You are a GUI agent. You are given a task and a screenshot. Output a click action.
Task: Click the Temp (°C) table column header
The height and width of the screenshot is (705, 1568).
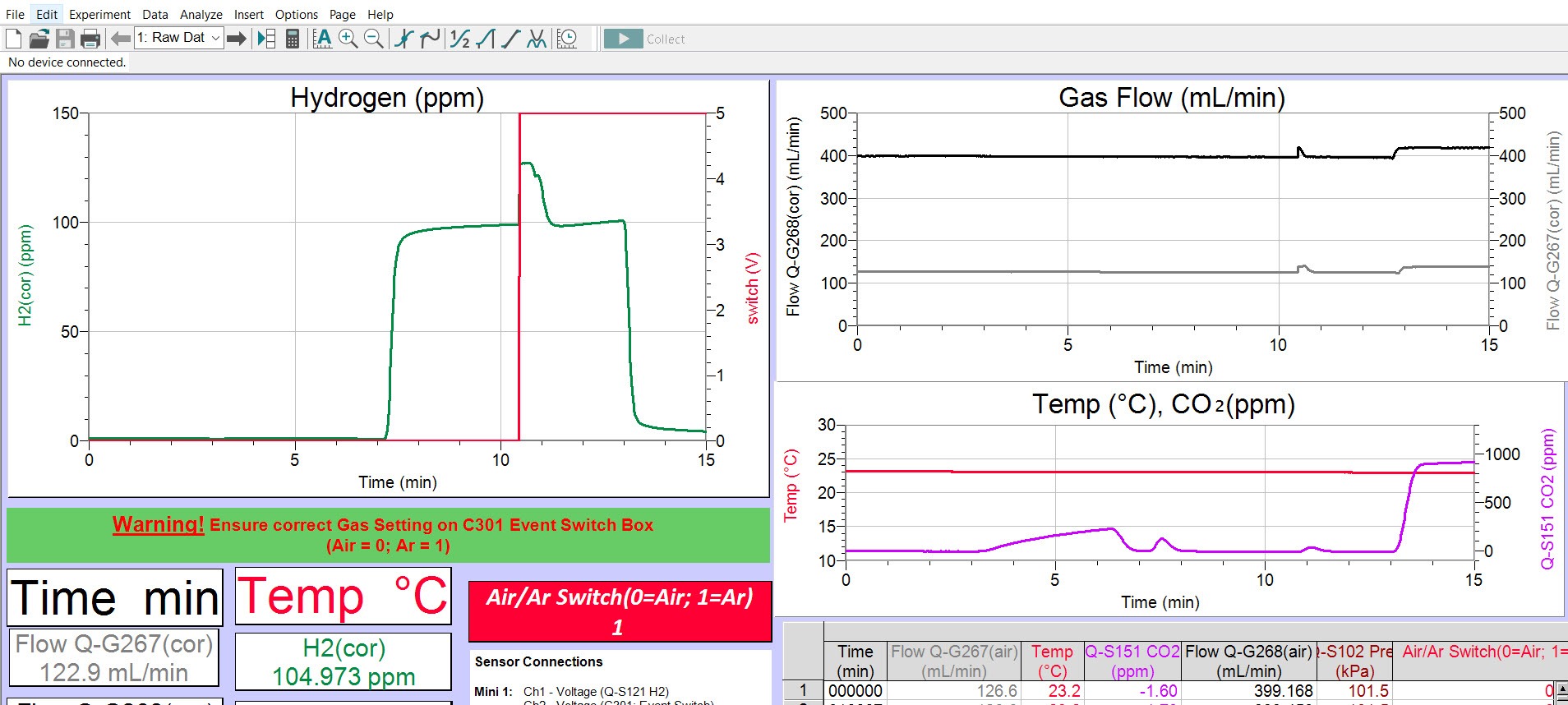coord(1052,661)
